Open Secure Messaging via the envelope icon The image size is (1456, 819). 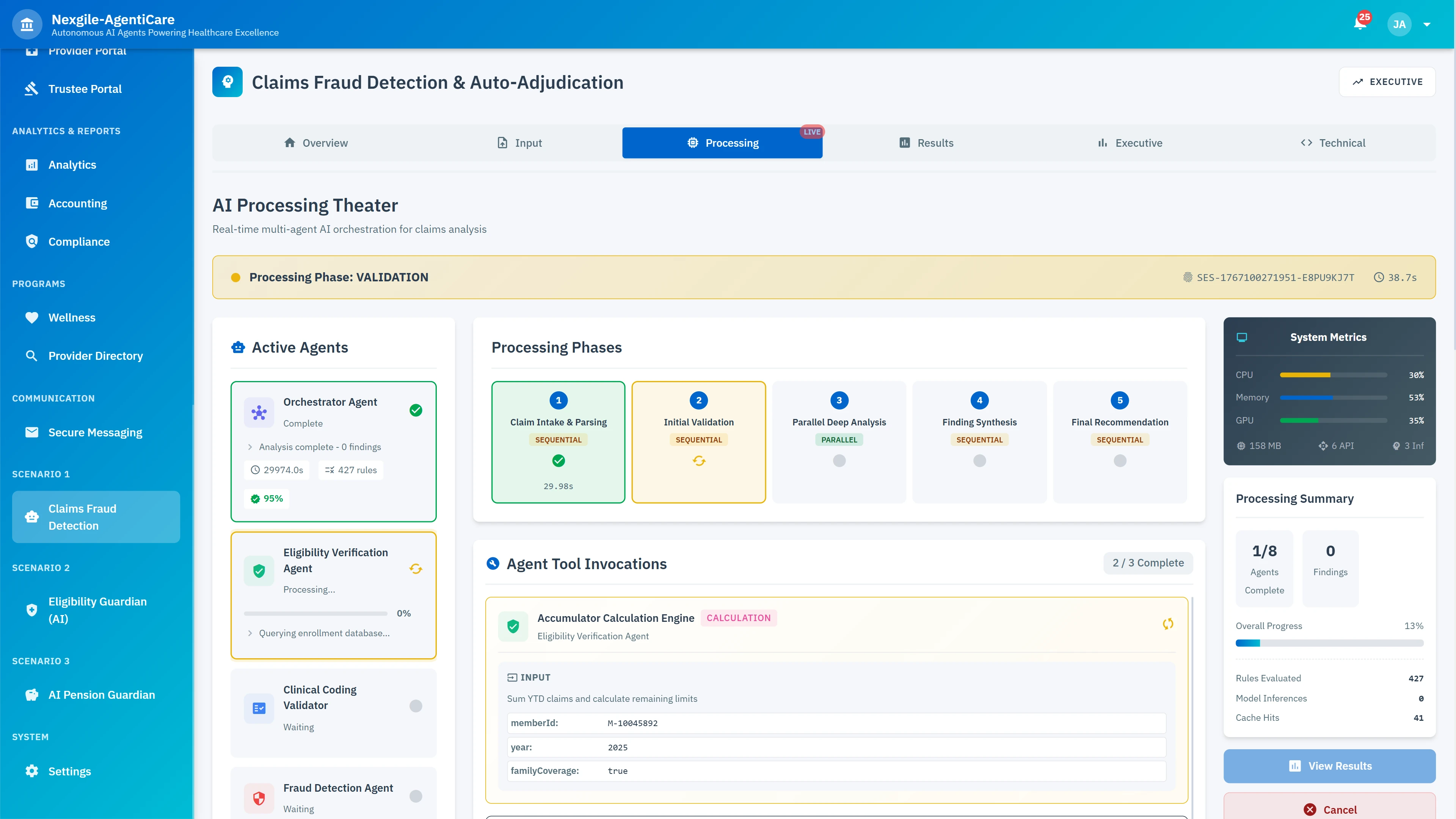coord(32,432)
